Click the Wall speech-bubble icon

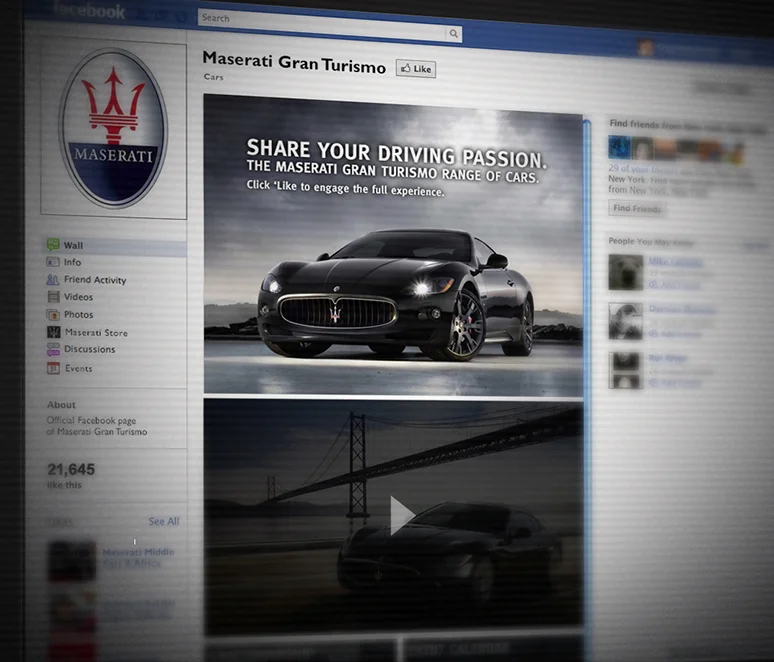pos(53,244)
